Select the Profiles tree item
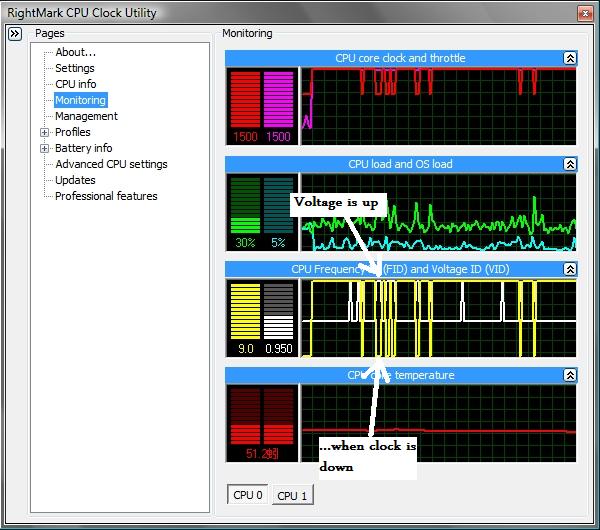 pos(73,132)
